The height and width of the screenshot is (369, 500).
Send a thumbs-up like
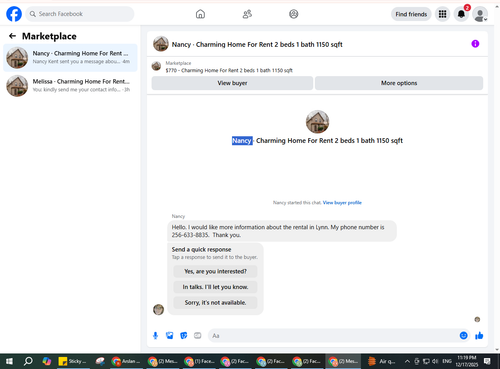tap(479, 335)
